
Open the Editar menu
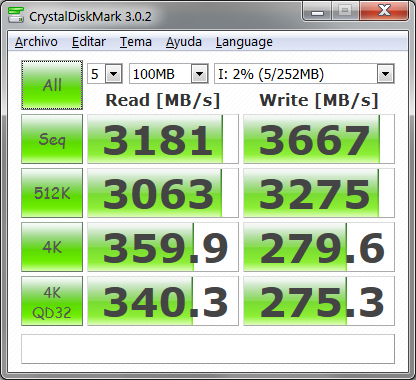pyautogui.click(x=89, y=42)
